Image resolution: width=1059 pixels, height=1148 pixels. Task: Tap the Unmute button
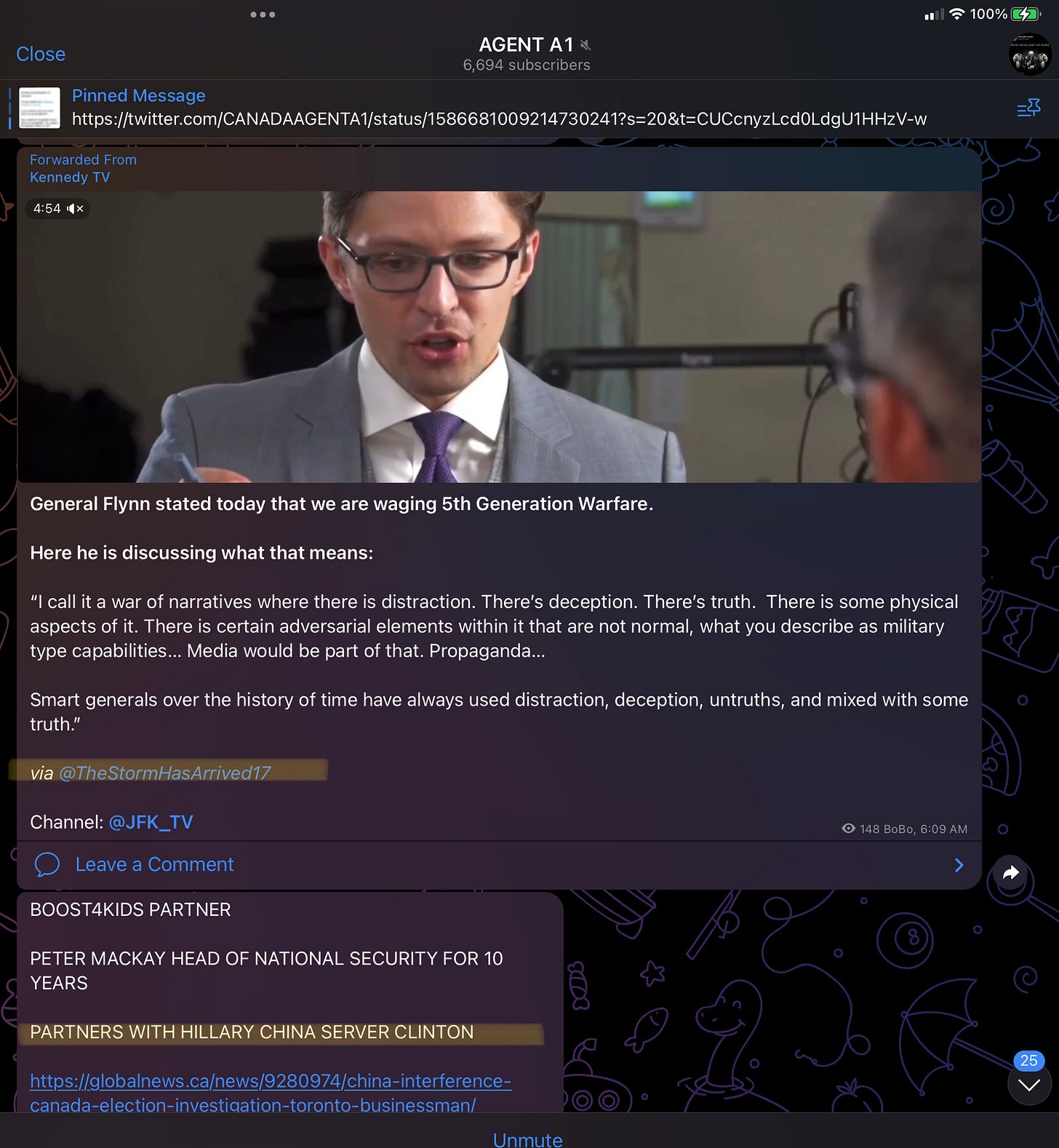pyautogui.click(x=528, y=1139)
